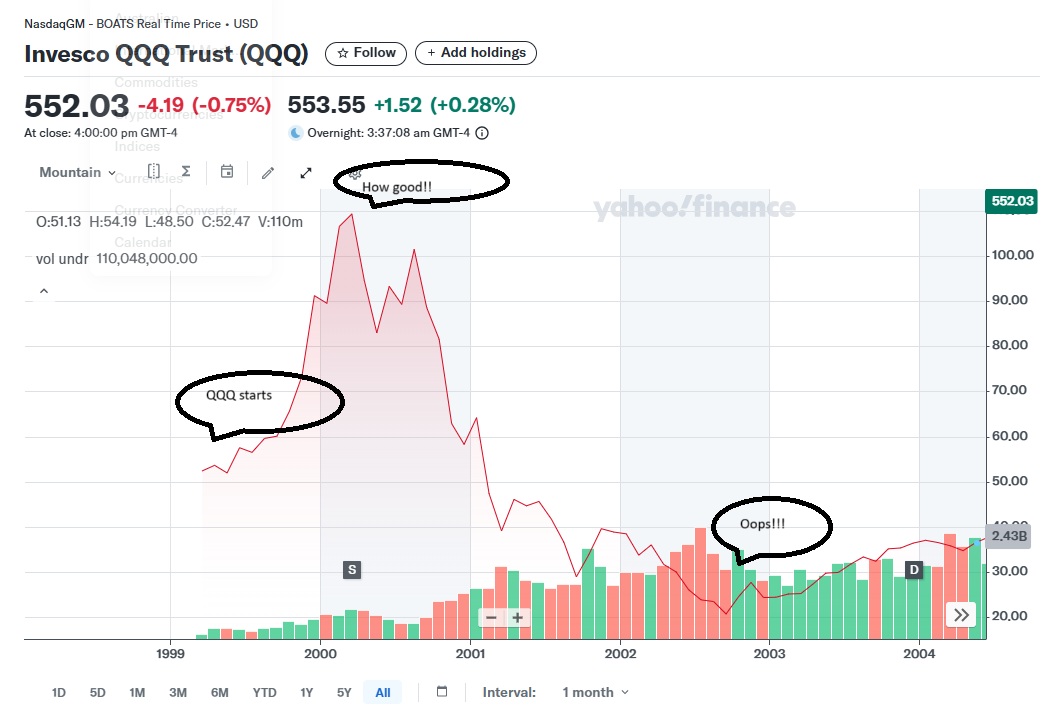Expand chart to full screen
This screenshot has width=1057, height=715.
coord(306,173)
